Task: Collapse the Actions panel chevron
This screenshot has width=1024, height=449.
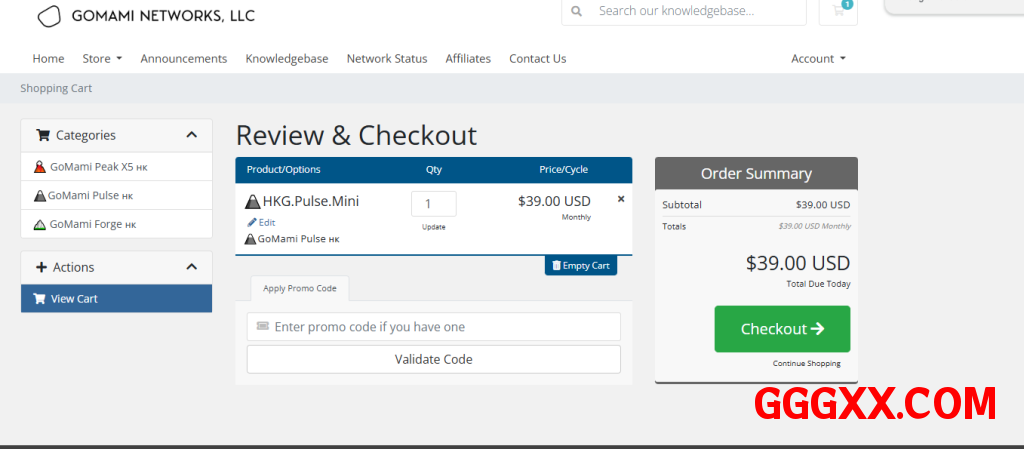Action: (192, 267)
